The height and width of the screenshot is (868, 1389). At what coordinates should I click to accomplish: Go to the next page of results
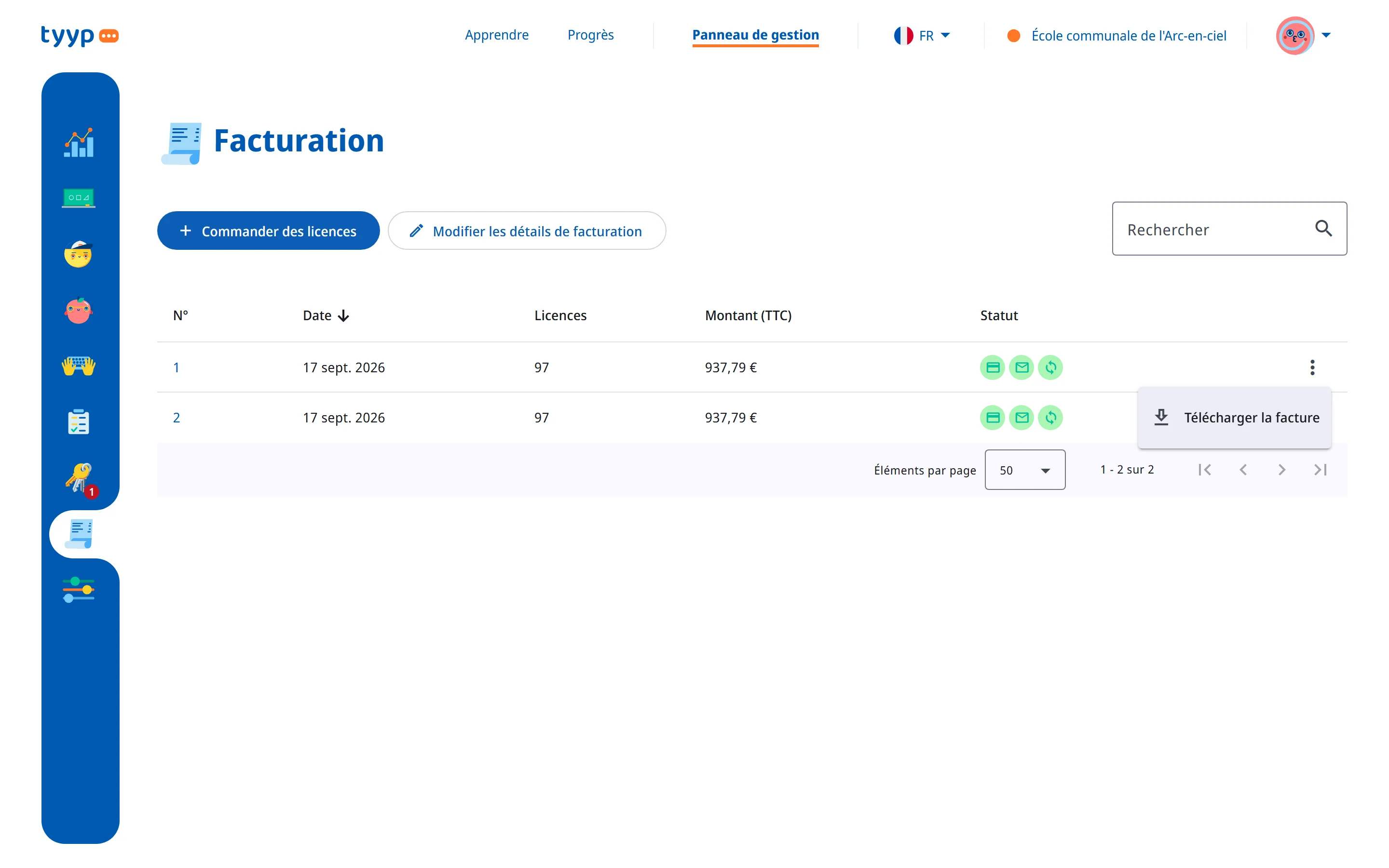pos(1281,470)
